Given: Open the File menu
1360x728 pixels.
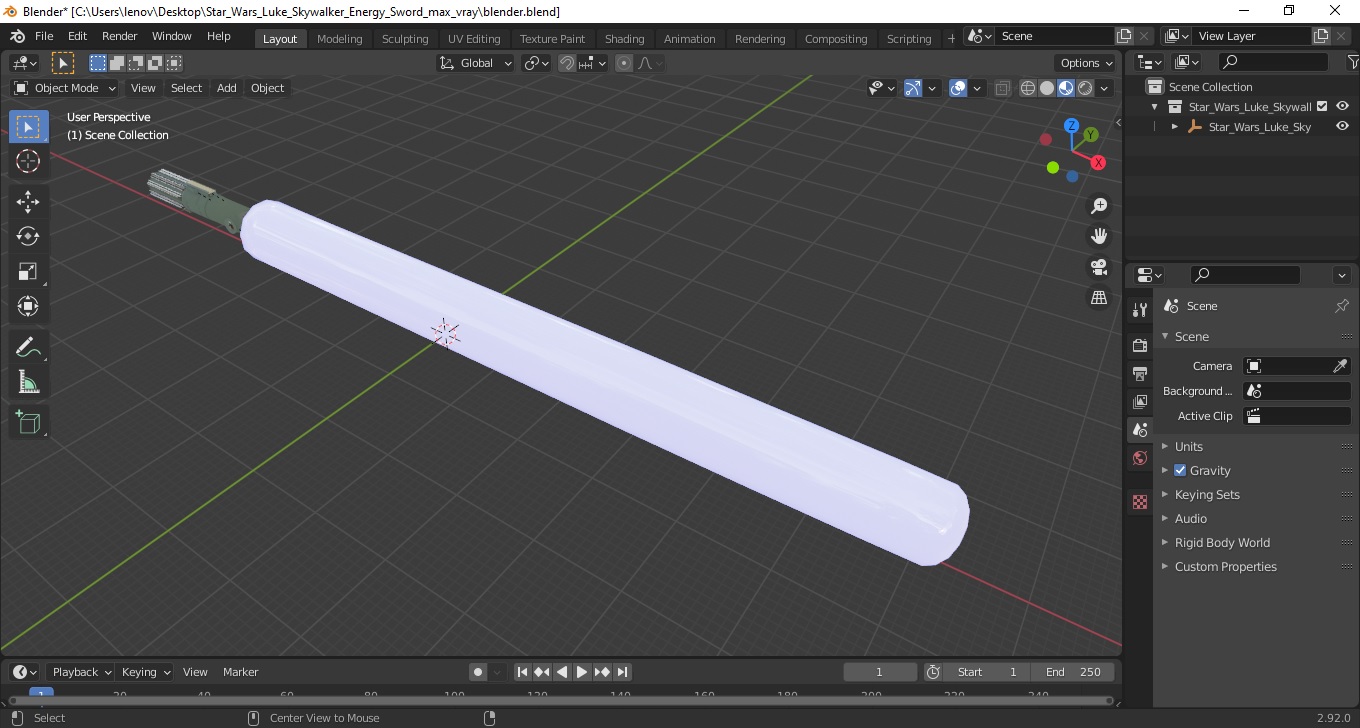Looking at the screenshot, I should tap(44, 36).
